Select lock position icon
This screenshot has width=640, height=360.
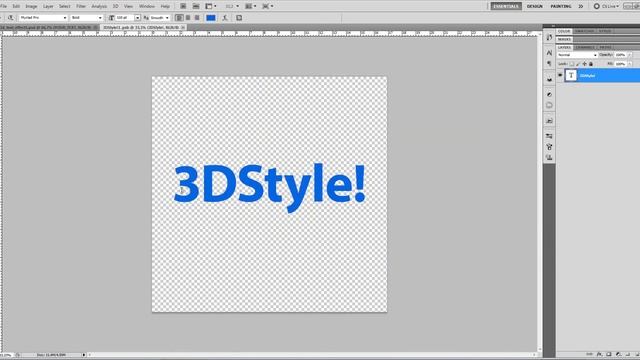tap(584, 64)
